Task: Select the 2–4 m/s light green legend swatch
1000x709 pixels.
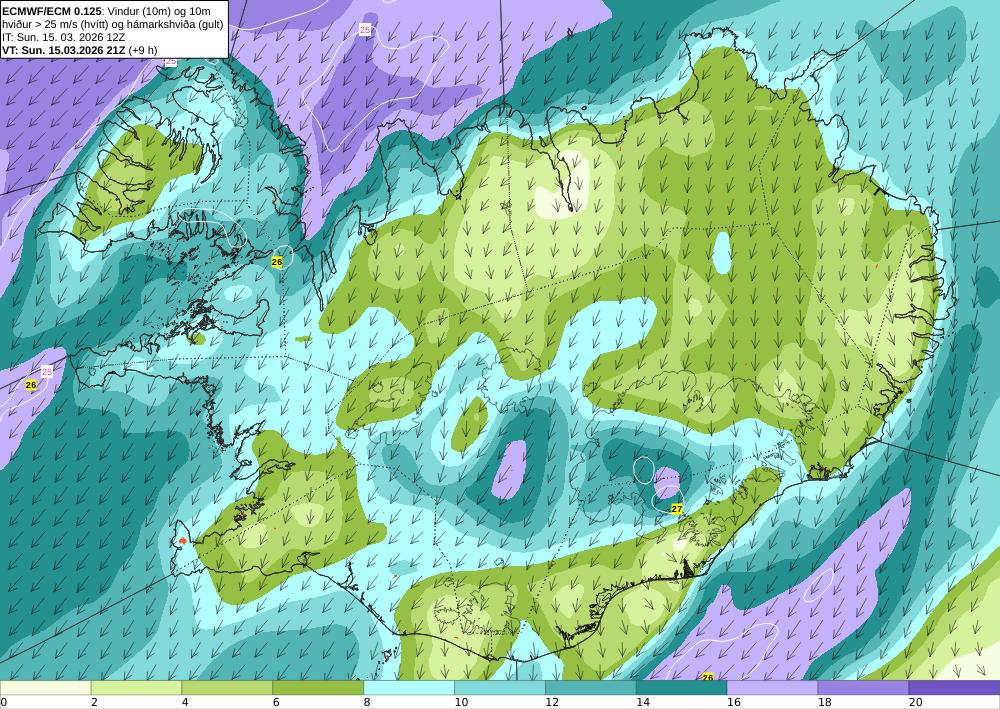Action: click(x=136, y=688)
